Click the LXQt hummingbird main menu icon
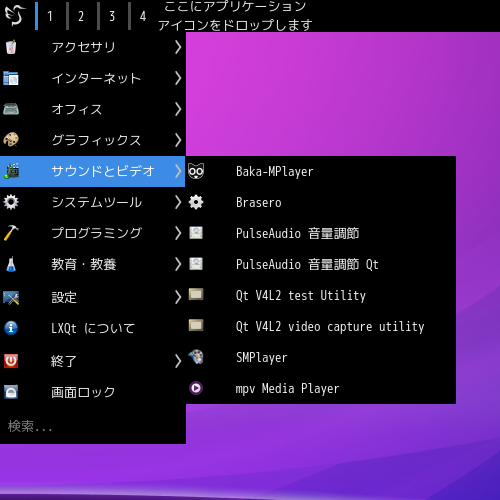 pyautogui.click(x=15, y=15)
